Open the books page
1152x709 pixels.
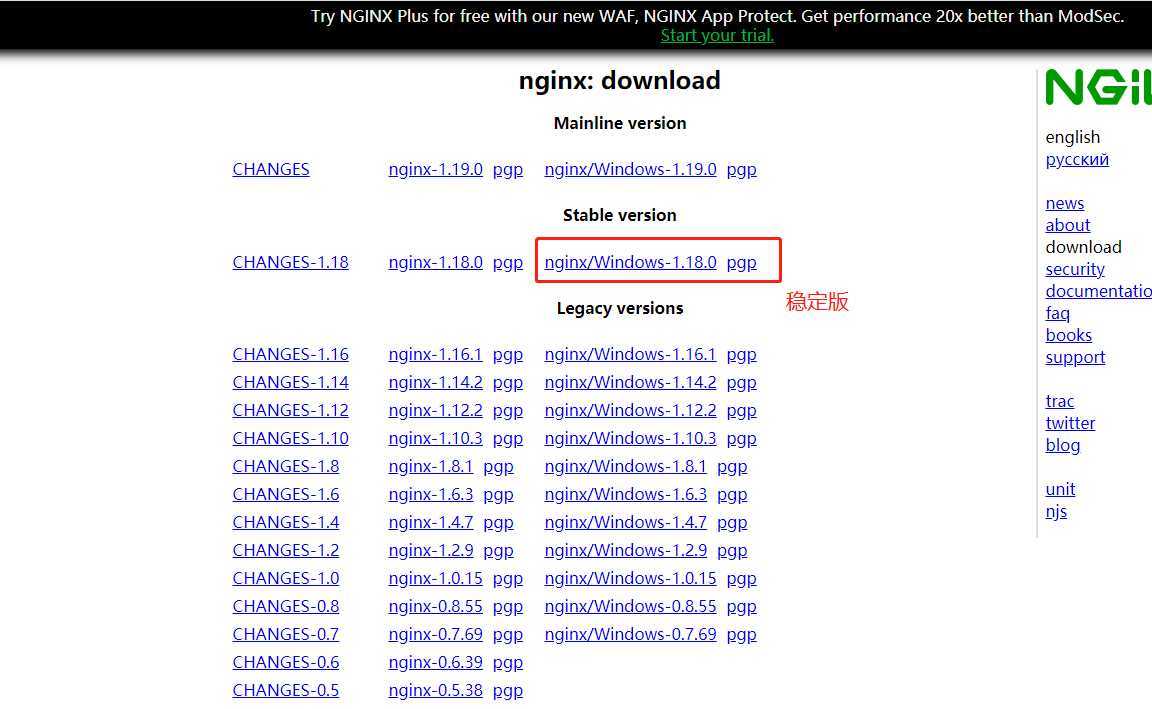(x=1068, y=335)
